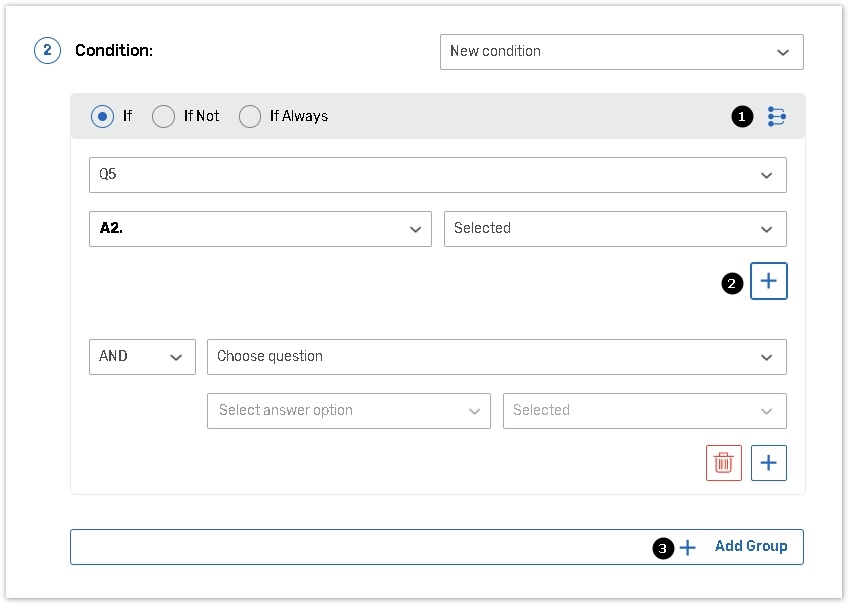Click the black number 1 callout marker
This screenshot has height=604, width=848.
742,117
